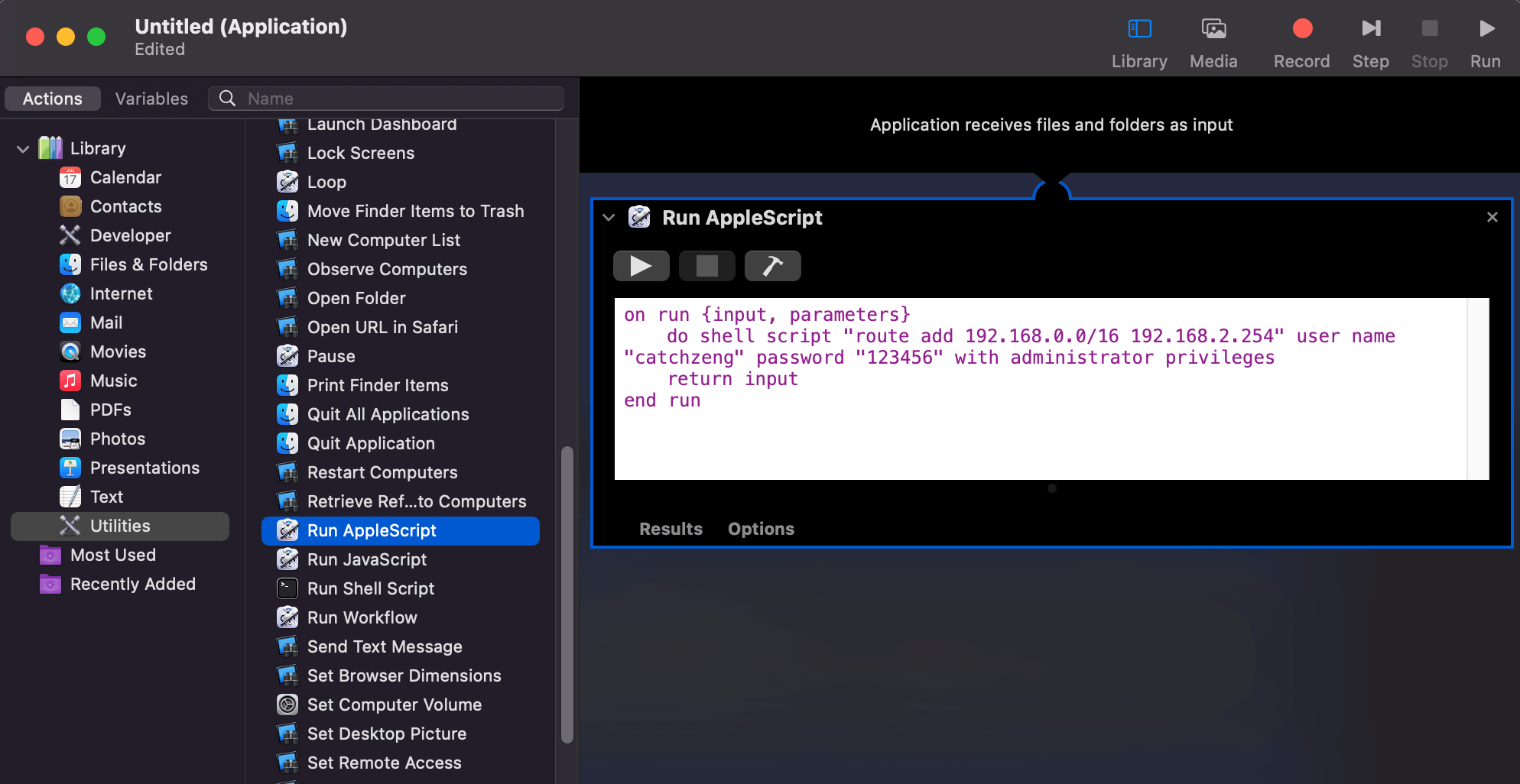Click the actions list scrollbar
This screenshot has height=784, width=1520.
tap(567, 594)
